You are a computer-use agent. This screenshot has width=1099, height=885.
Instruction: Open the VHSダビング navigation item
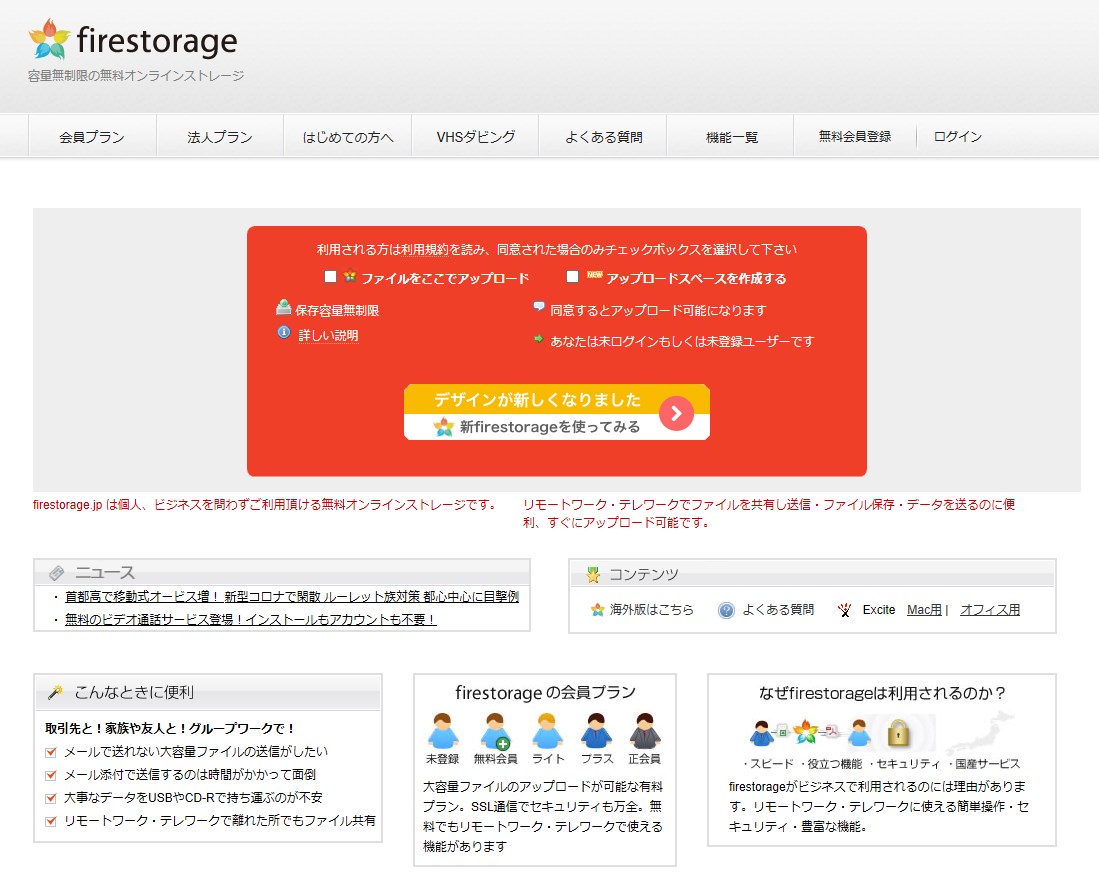click(476, 137)
